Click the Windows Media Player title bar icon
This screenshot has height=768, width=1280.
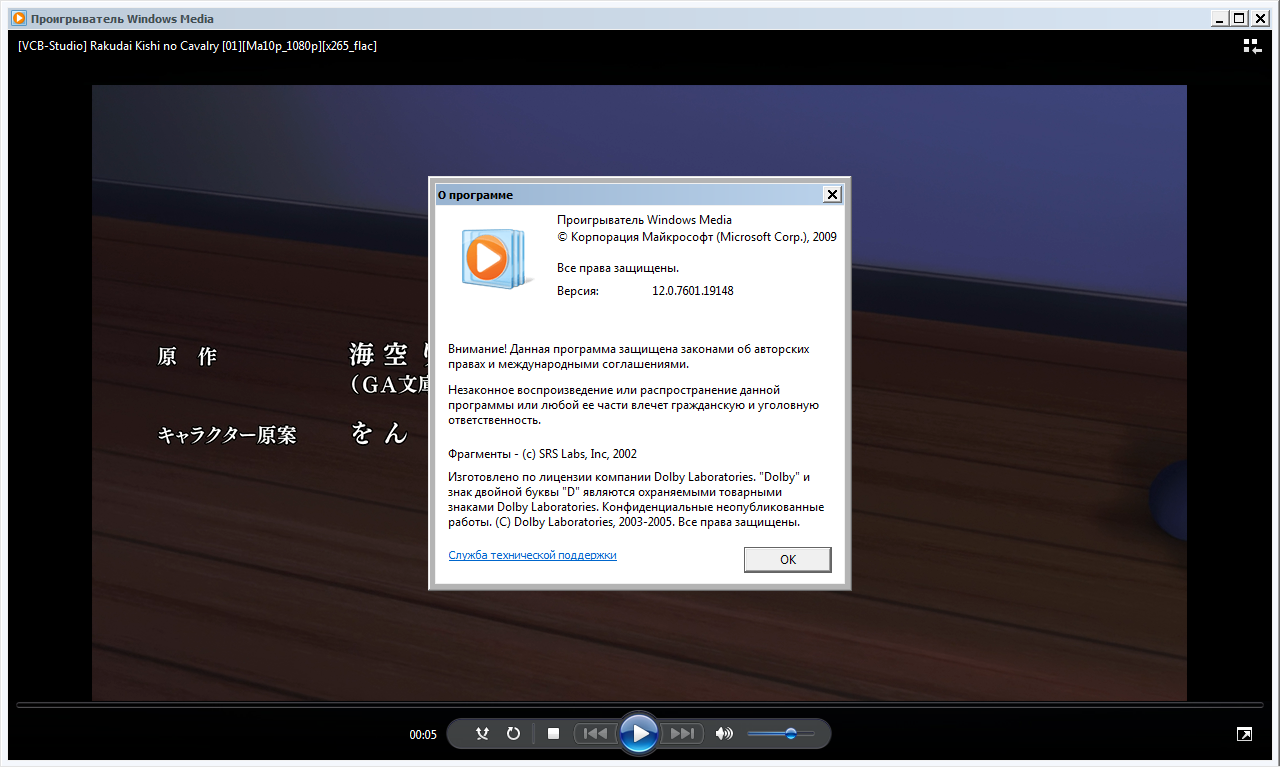[x=18, y=18]
